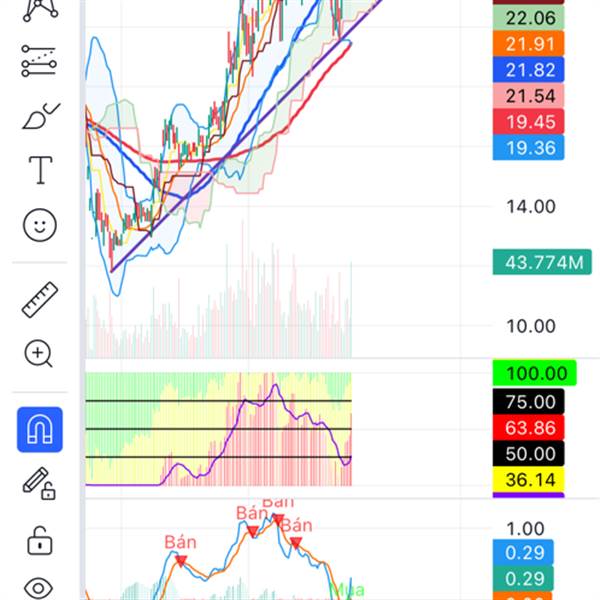
Task: Click the 19.36 light blue price label
Action: (x=528, y=147)
